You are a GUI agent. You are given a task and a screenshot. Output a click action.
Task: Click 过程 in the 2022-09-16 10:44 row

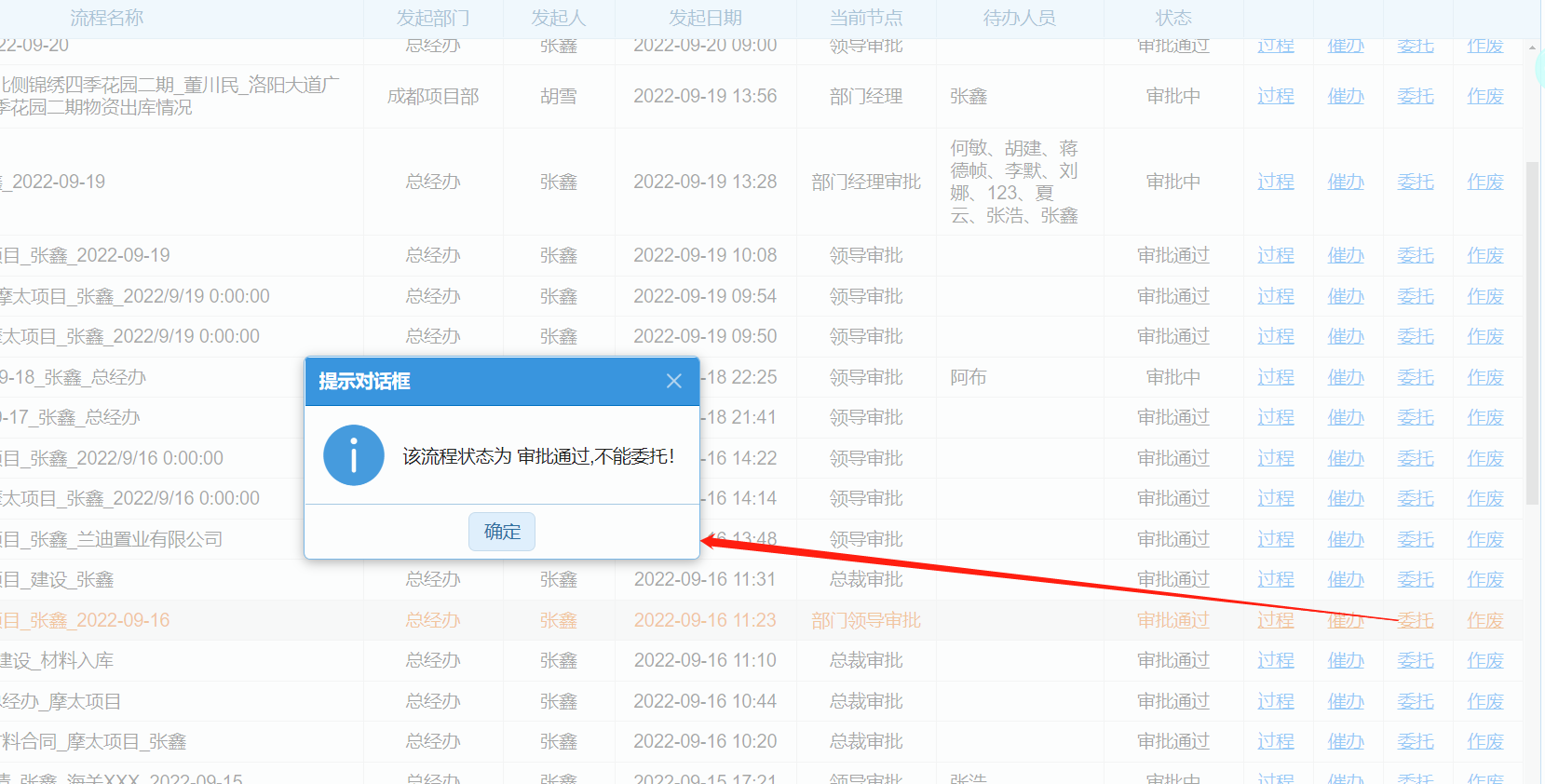click(x=1275, y=701)
